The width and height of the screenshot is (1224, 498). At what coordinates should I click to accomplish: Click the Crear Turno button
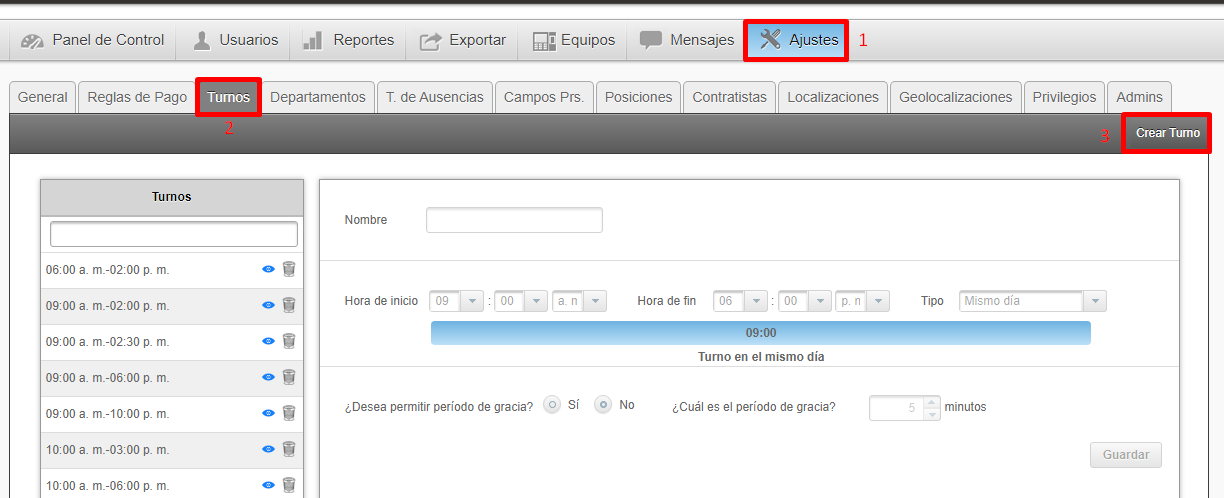point(1167,133)
